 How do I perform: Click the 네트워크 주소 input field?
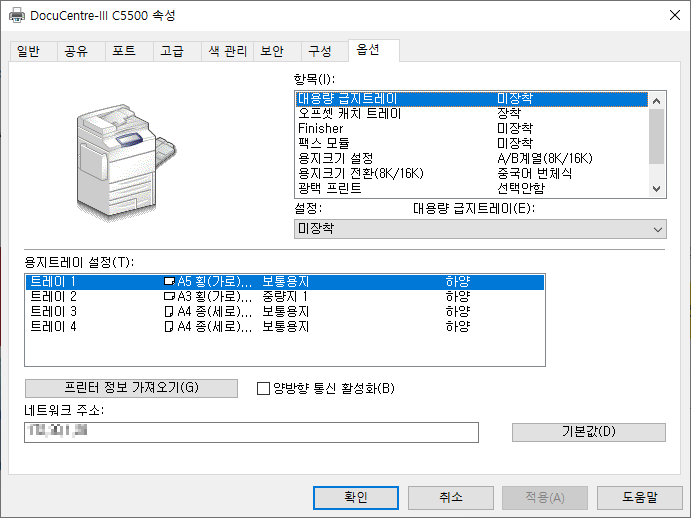251,432
